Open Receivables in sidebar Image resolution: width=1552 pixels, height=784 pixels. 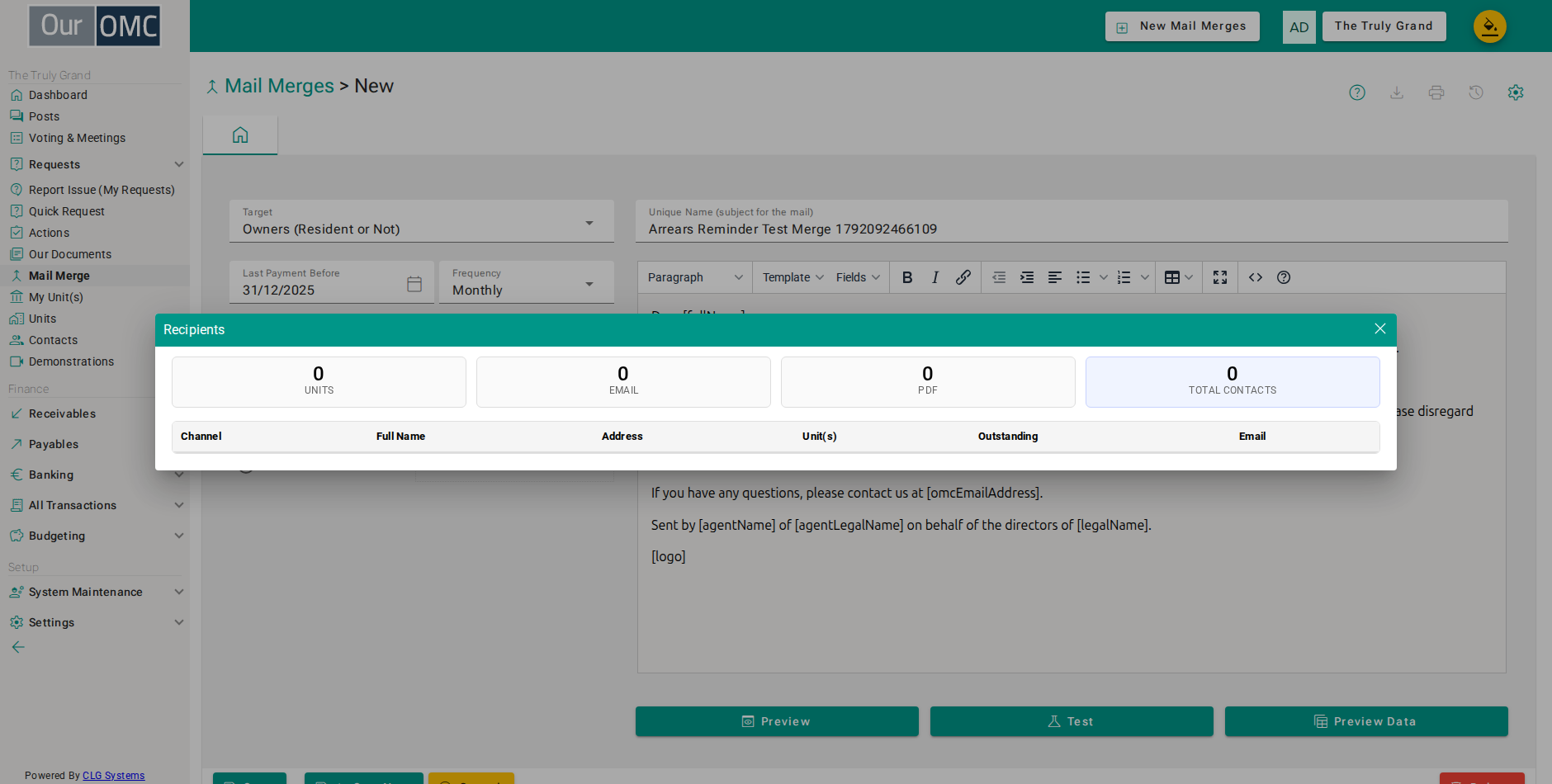point(62,413)
